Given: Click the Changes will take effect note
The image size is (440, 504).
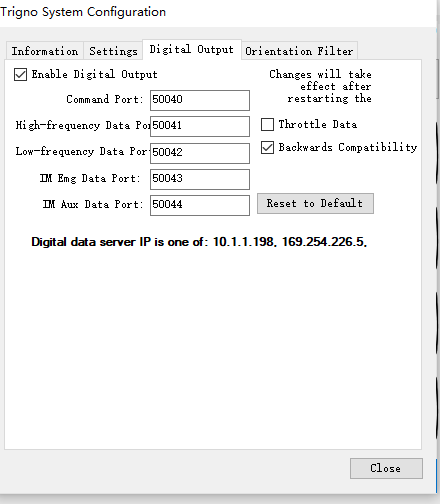Looking at the screenshot, I should click(320, 86).
